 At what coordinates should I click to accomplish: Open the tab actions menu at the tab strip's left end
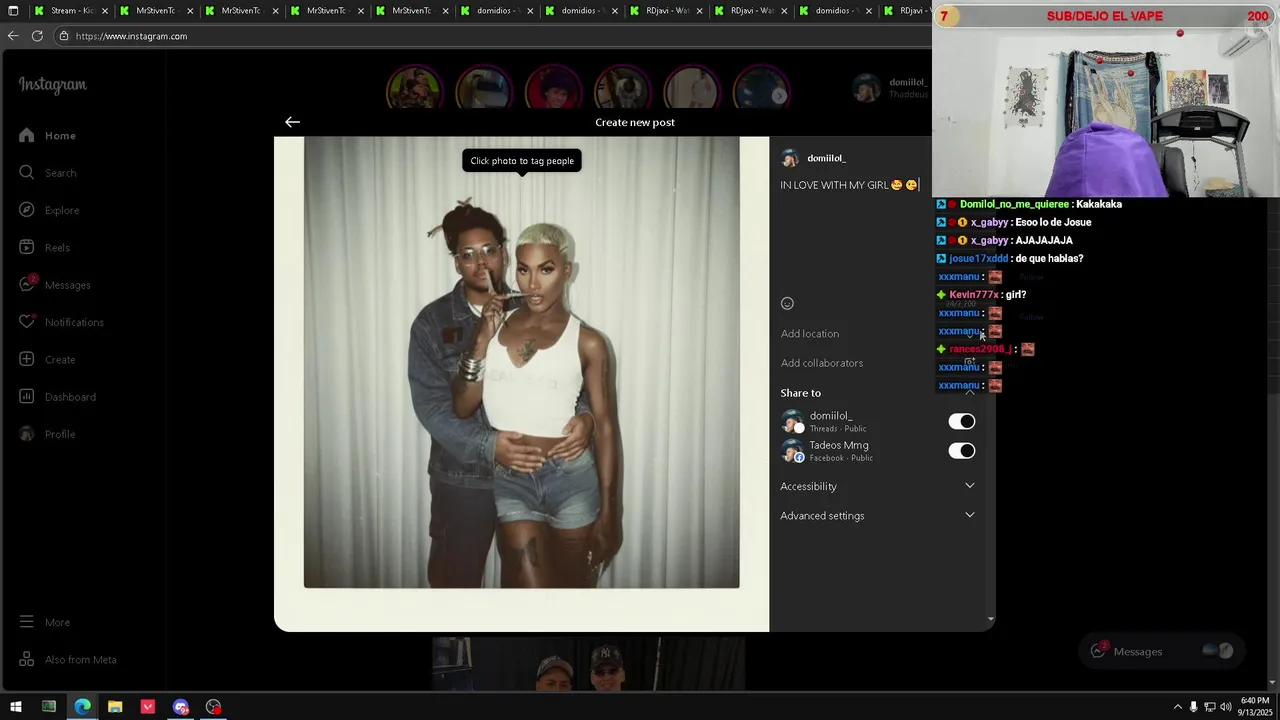(13, 11)
